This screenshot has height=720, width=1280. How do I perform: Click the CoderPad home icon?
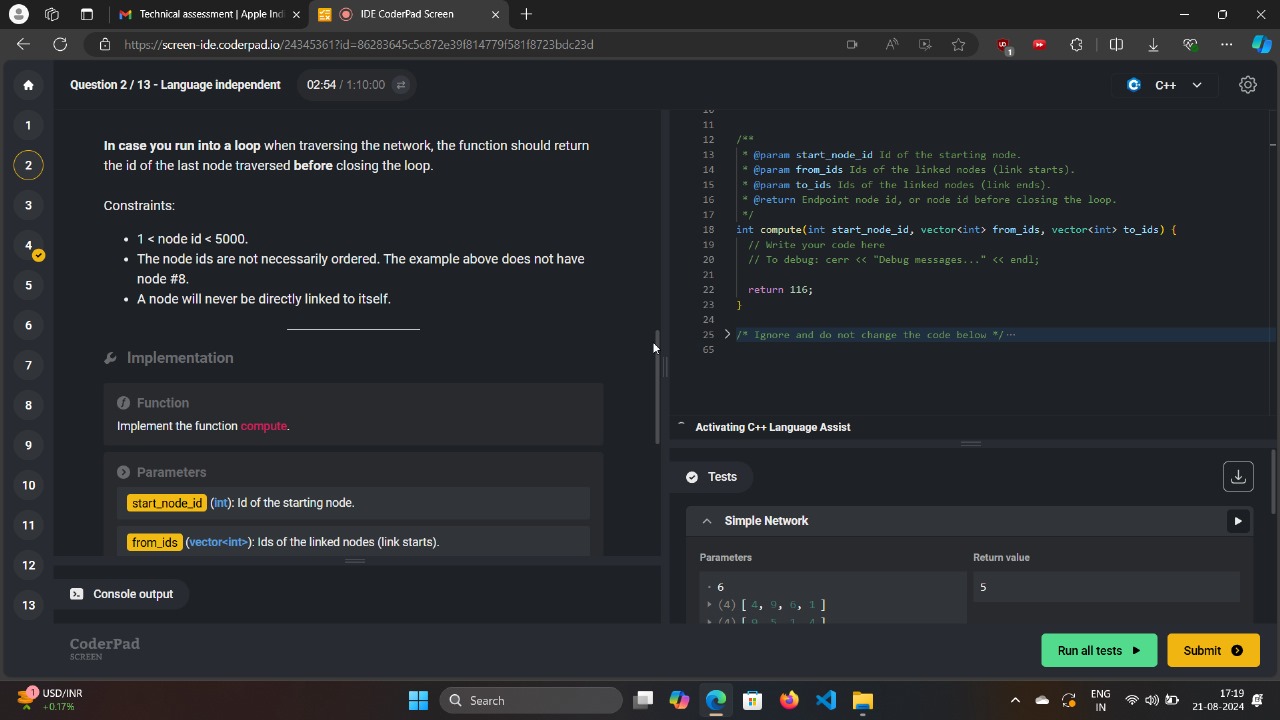click(x=28, y=85)
